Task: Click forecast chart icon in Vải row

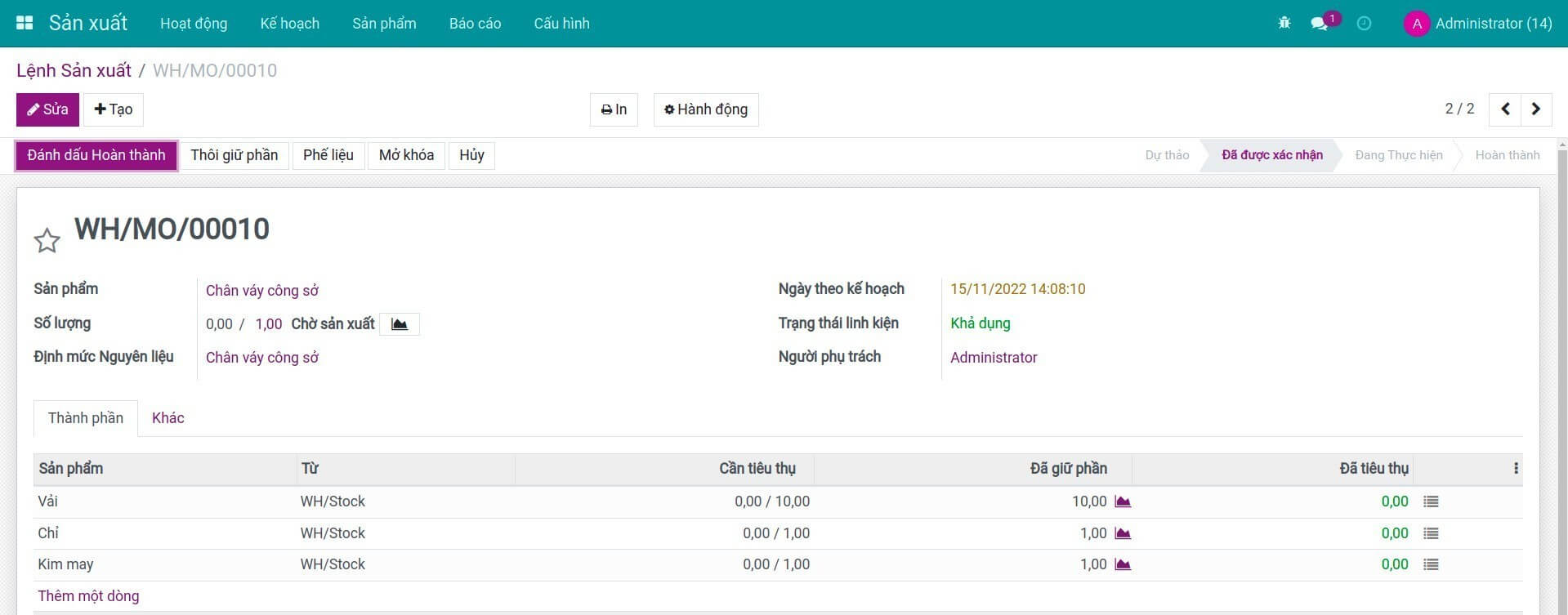Action: (x=1123, y=501)
